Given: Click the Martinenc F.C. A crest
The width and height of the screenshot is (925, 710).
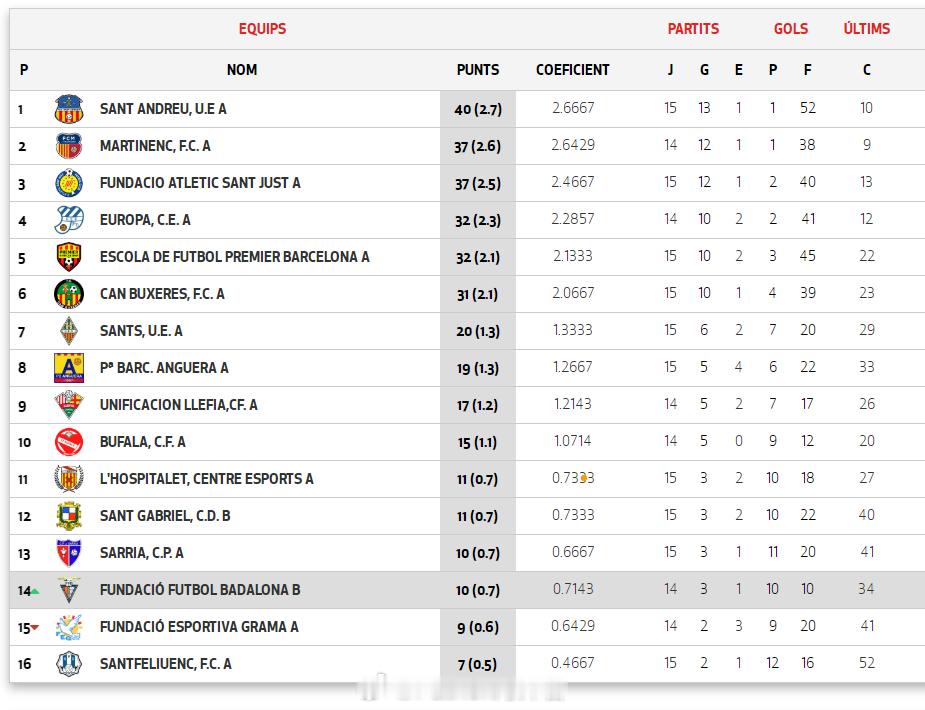Looking at the screenshot, I should point(69,146).
